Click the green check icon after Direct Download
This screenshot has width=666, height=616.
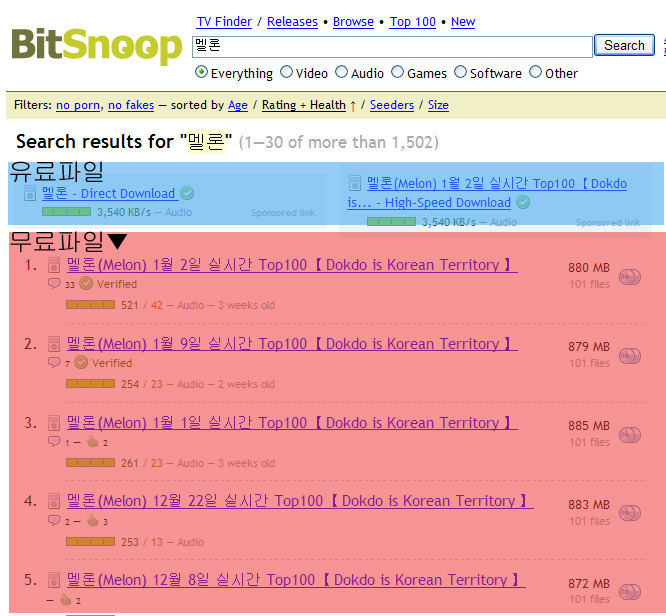(187, 193)
